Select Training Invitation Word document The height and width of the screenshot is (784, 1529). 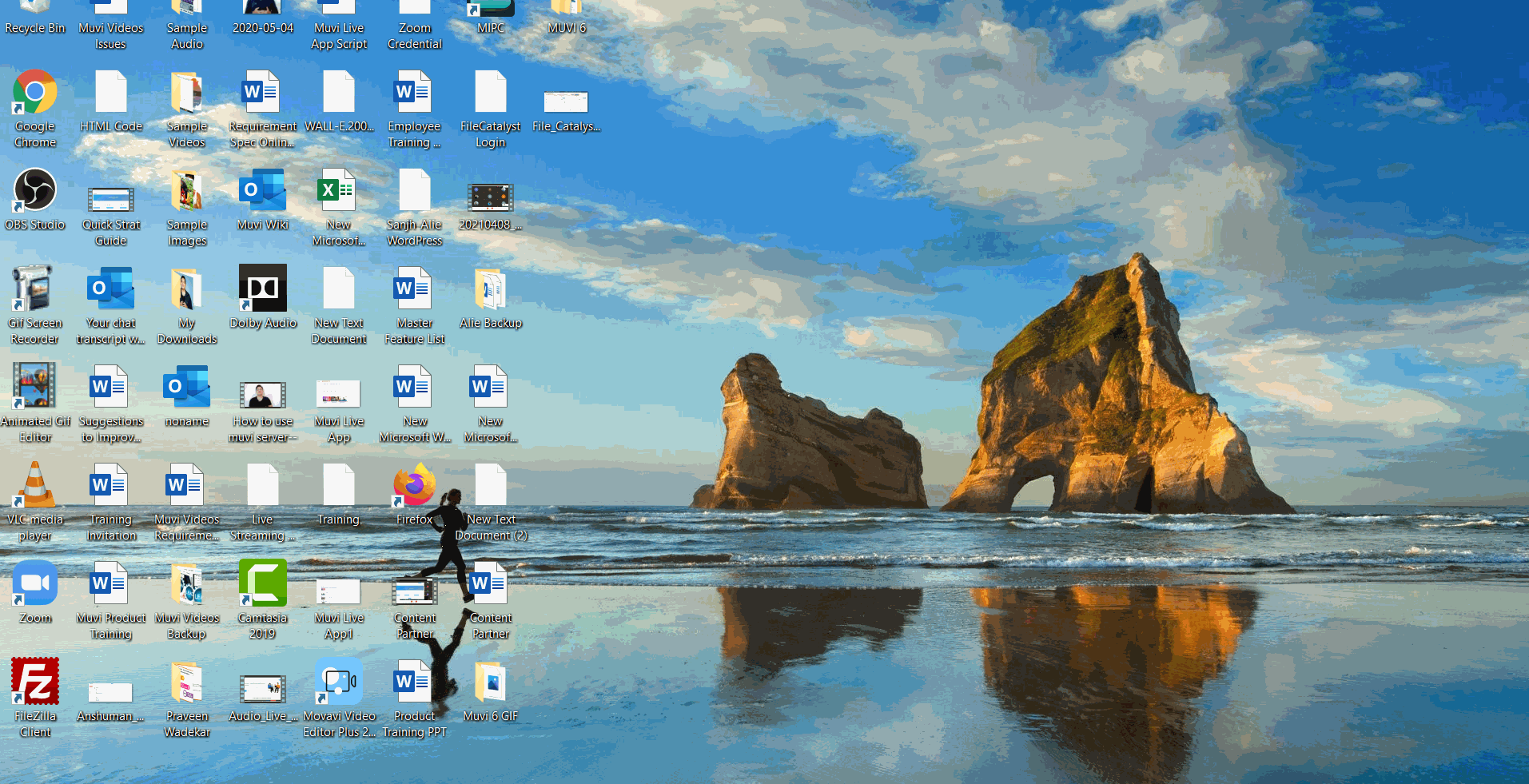[111, 502]
